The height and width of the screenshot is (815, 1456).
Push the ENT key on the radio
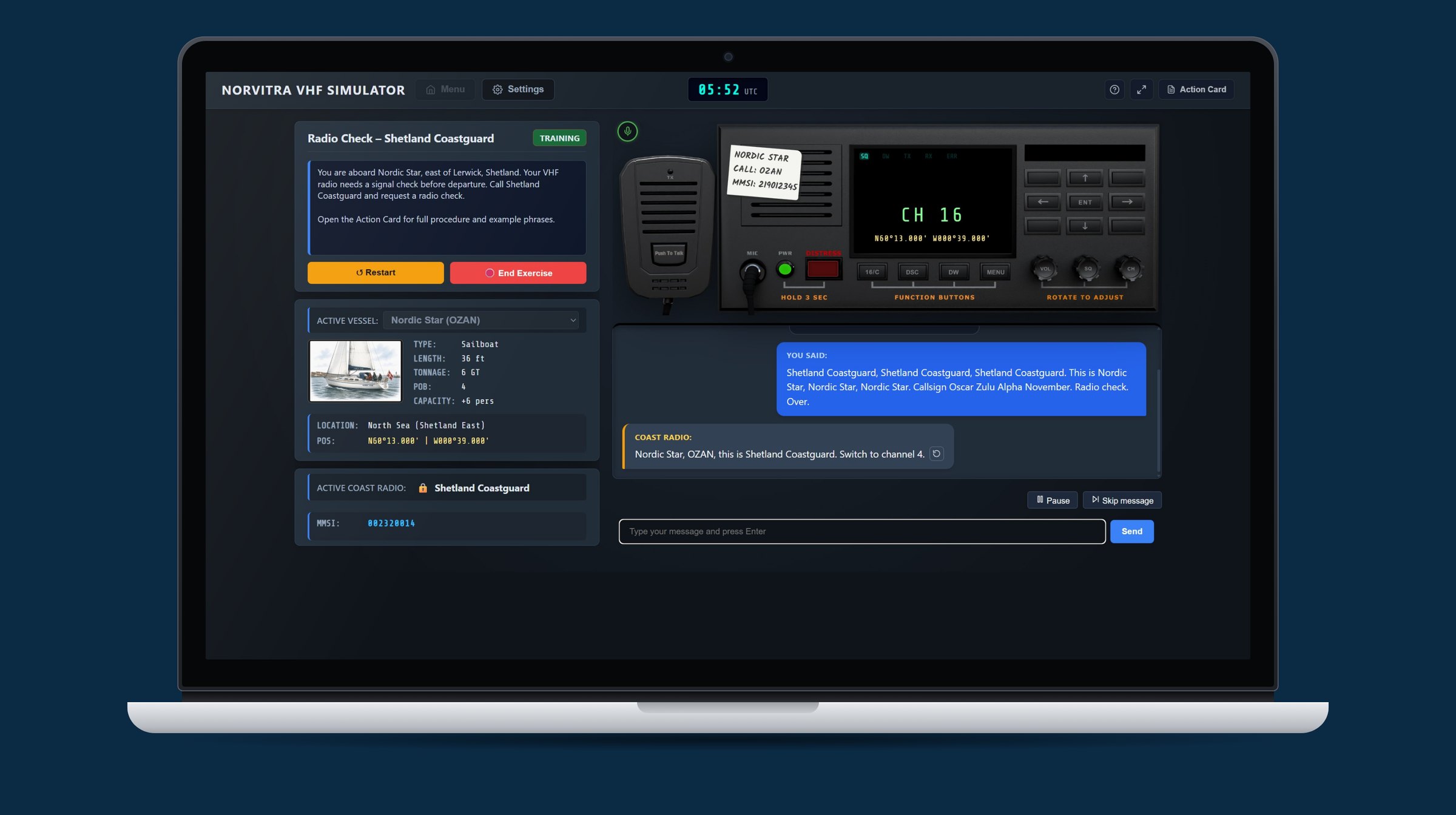tap(1085, 202)
